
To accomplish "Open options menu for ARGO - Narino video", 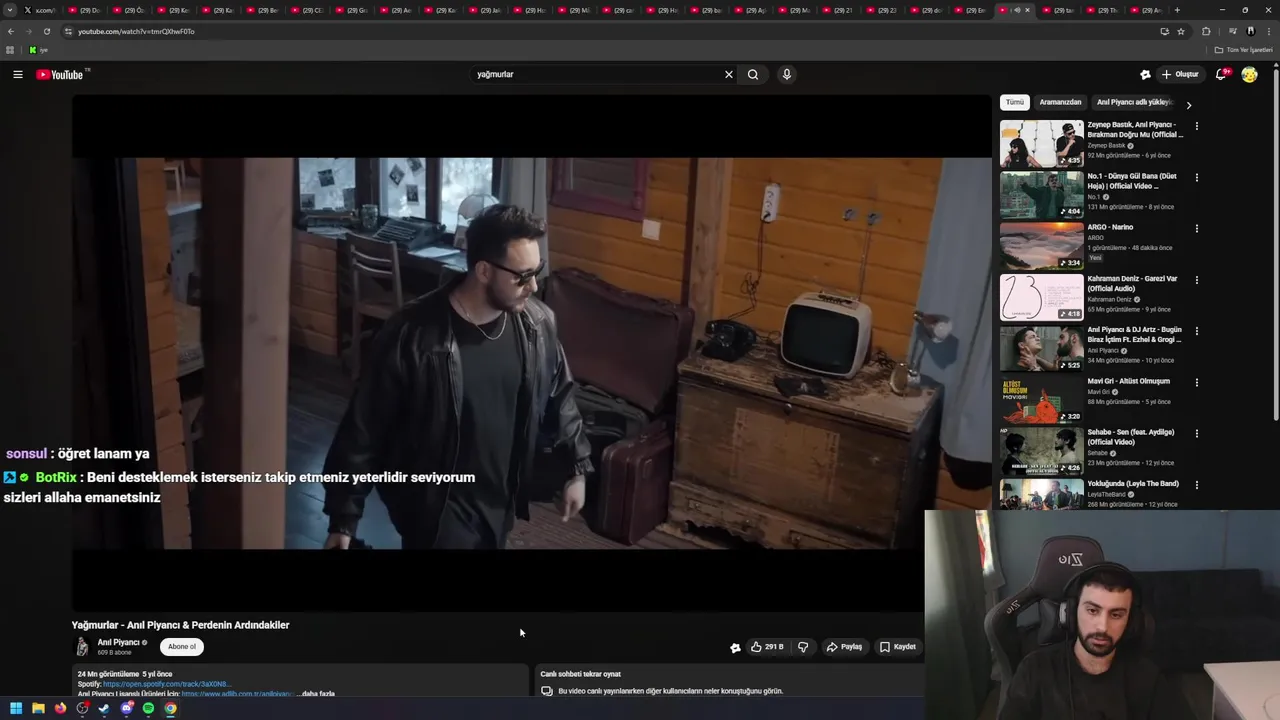I will coord(1196,229).
